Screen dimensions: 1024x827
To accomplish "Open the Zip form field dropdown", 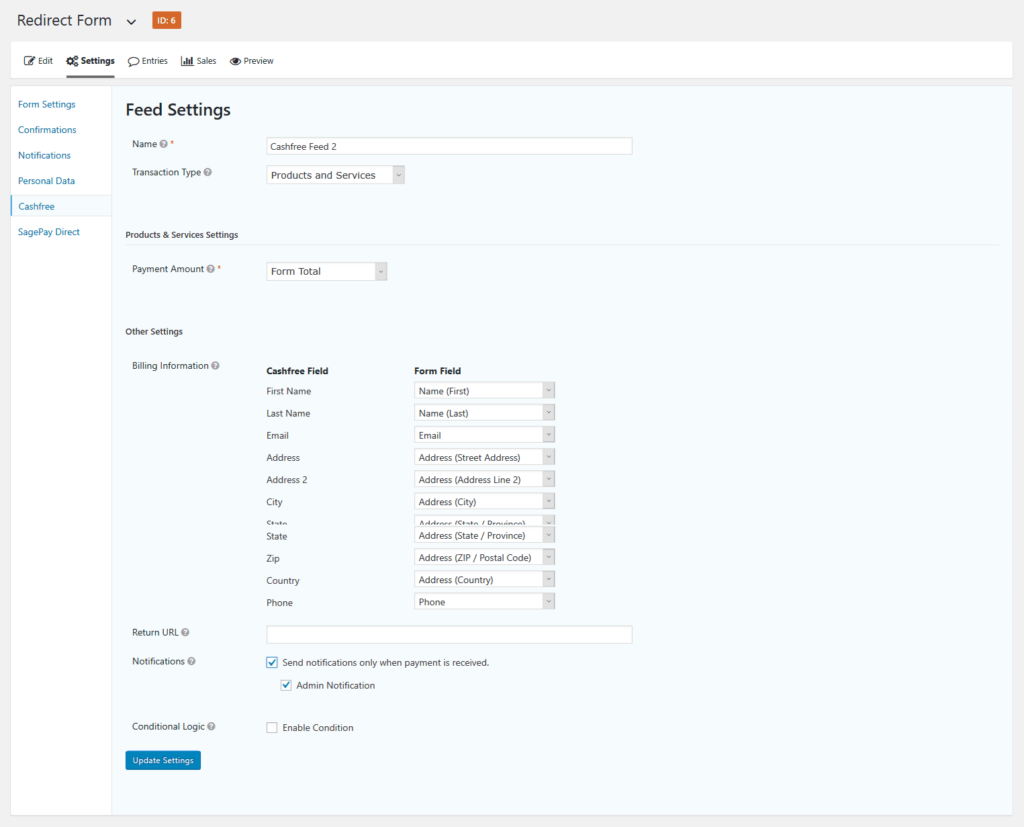I will pyautogui.click(x=484, y=557).
